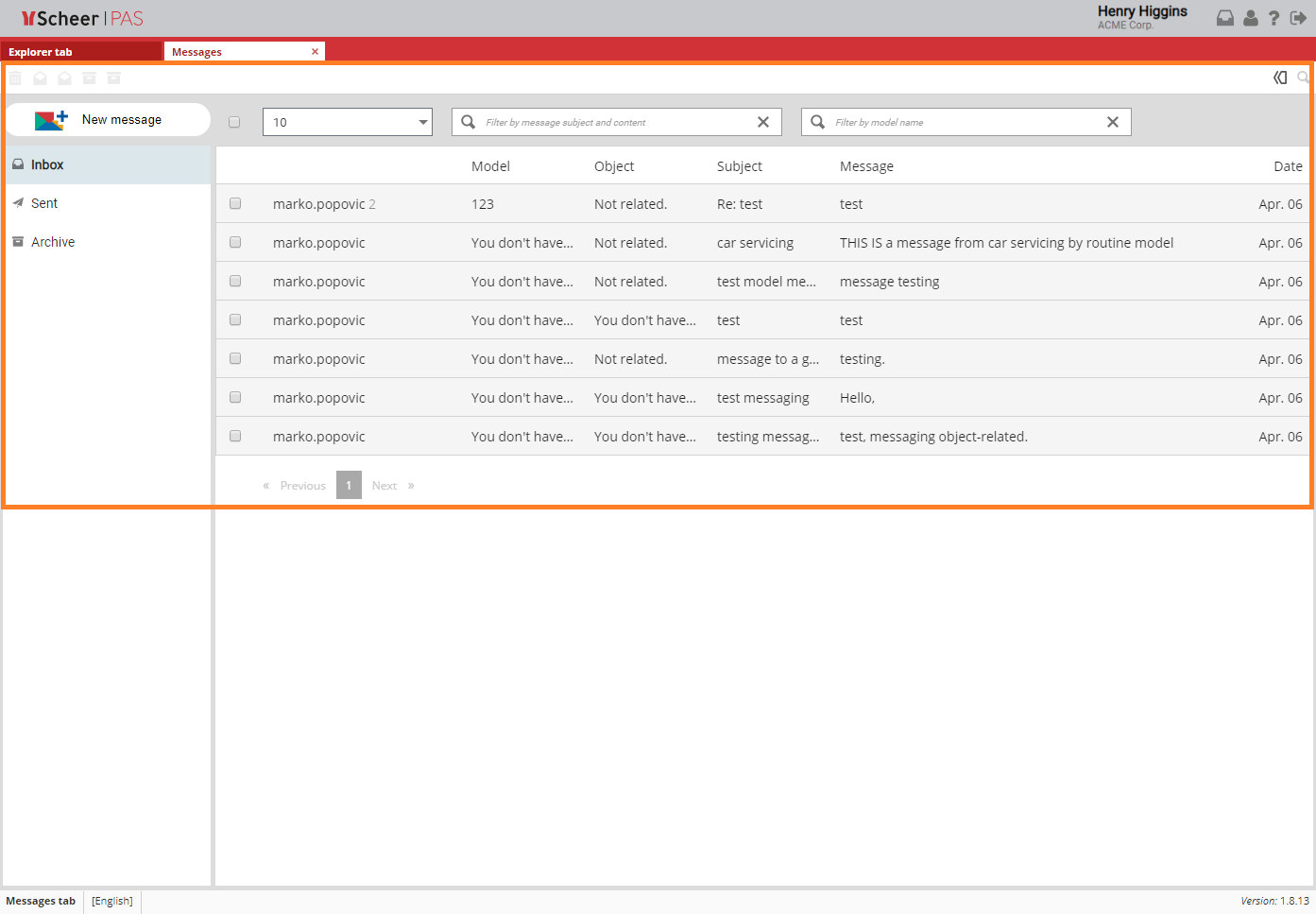Open the user profile icon

click(1249, 17)
